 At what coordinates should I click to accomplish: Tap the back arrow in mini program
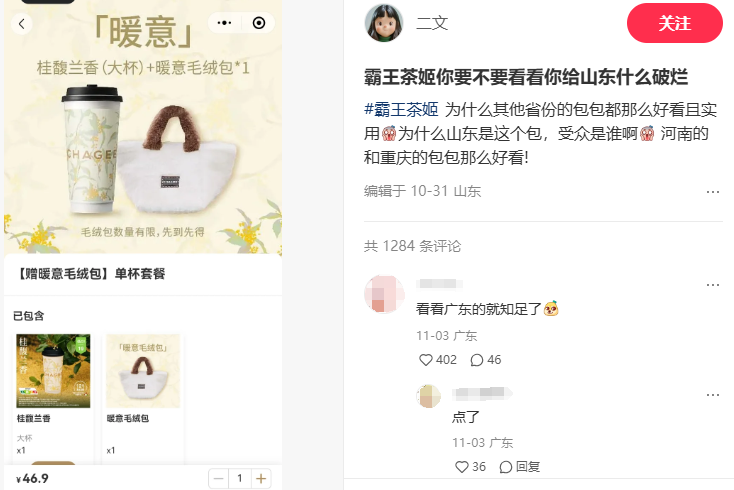tap(22, 24)
